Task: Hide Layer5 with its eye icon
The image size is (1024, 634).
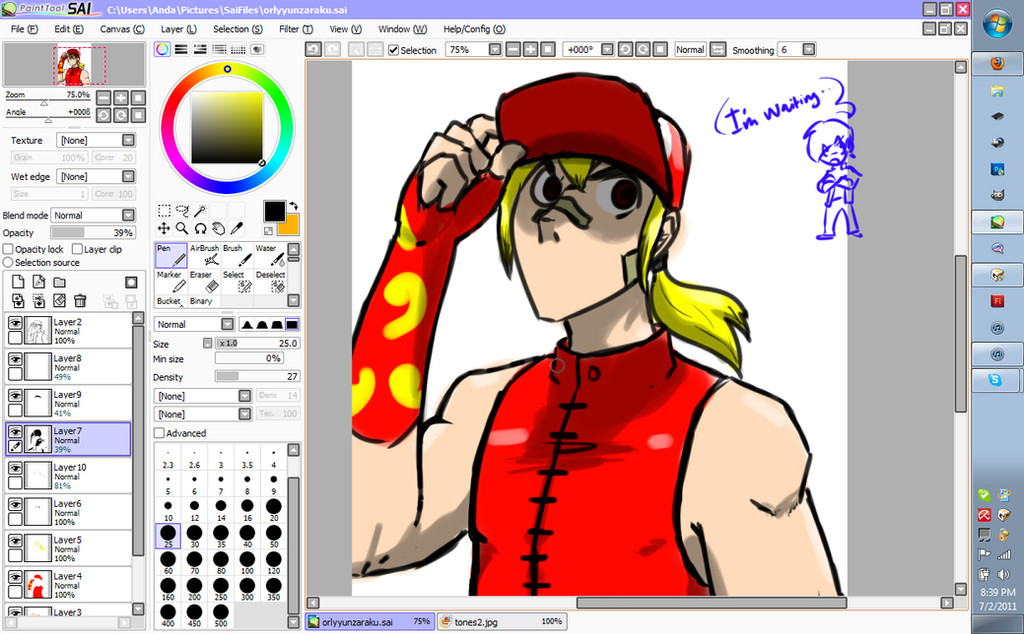Action: point(15,541)
